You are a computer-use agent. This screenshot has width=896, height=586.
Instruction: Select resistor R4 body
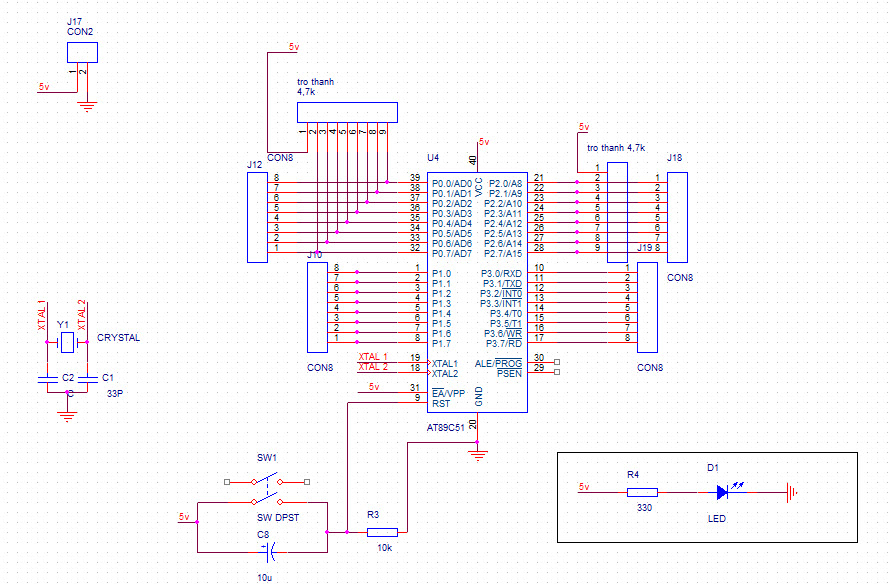(642, 492)
